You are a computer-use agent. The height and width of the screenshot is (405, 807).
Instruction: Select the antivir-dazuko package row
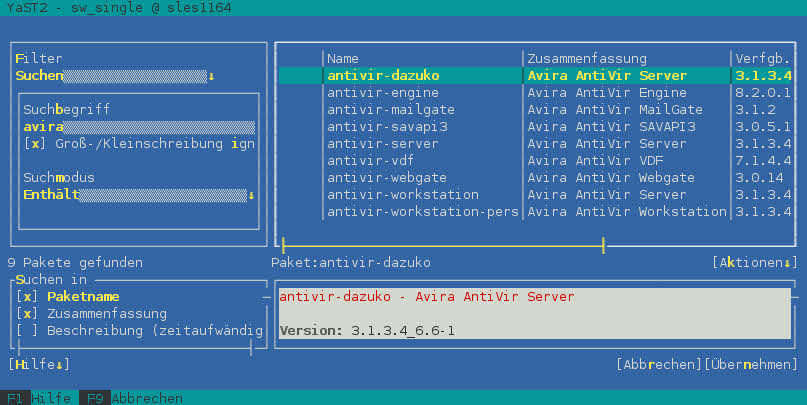(535, 76)
